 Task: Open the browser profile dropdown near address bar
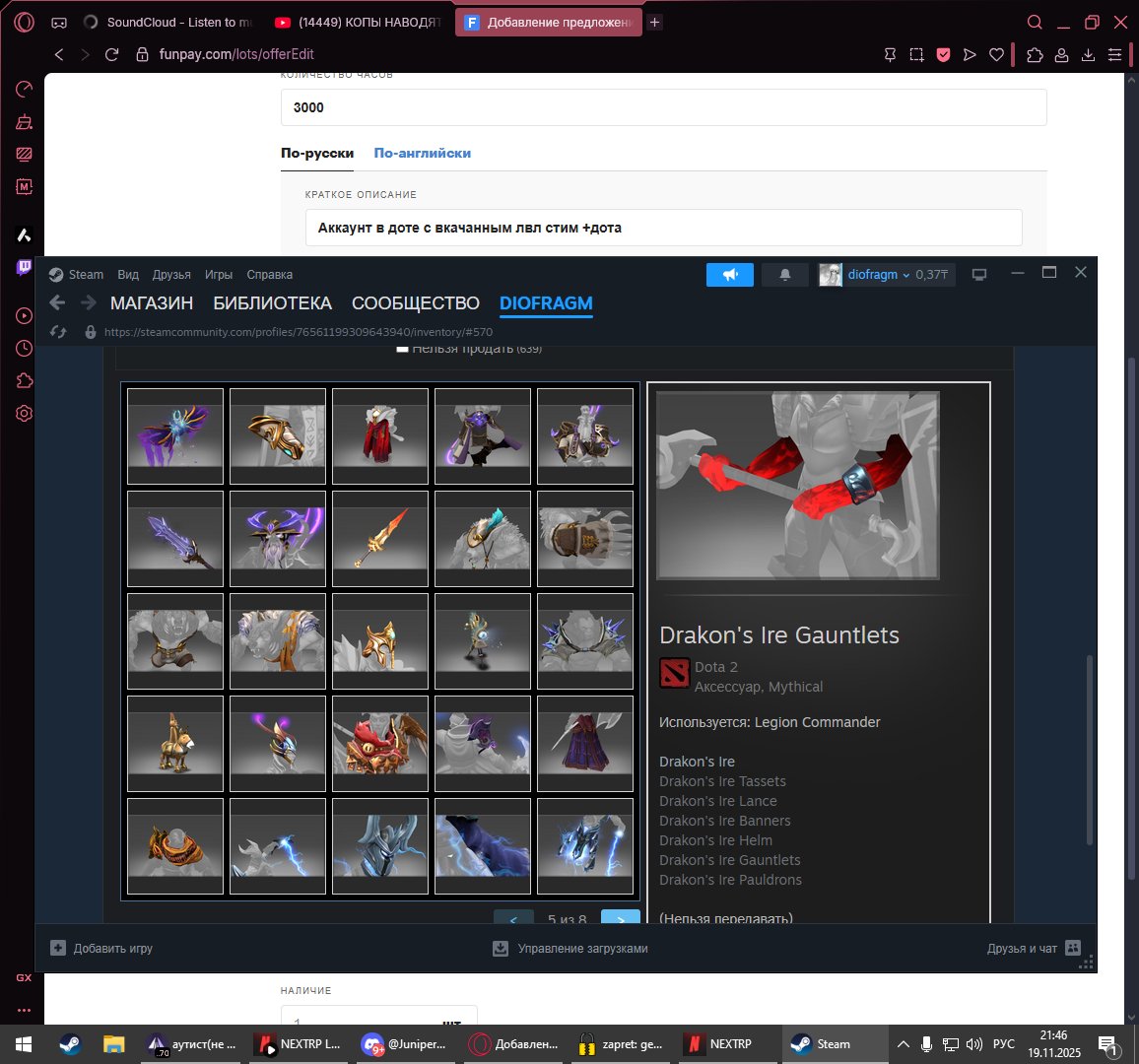(x=1061, y=54)
